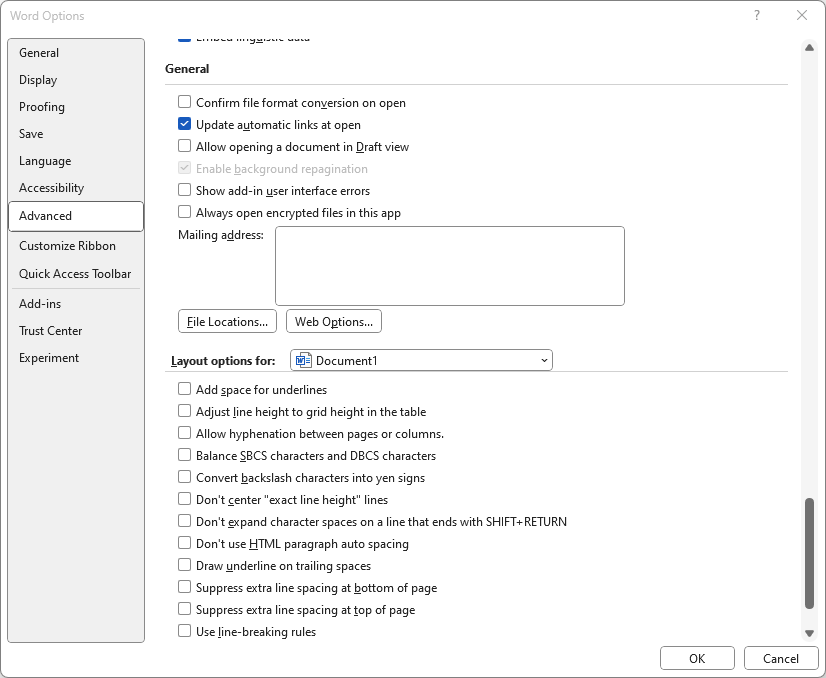This screenshot has width=826, height=678.
Task: Click inside the Mailing address text box
Action: coord(449,265)
